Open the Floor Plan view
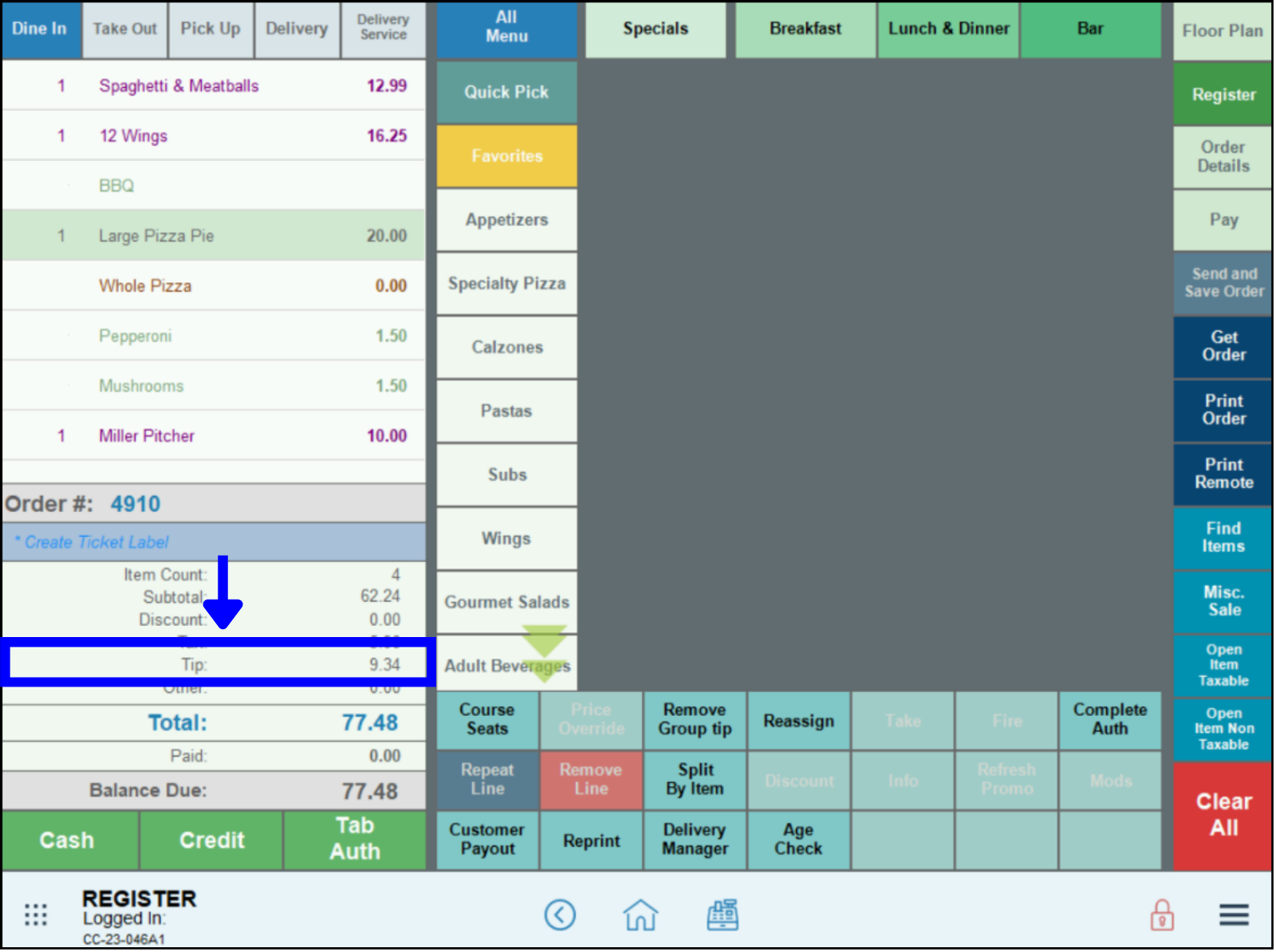The width and height of the screenshot is (1276, 952). coord(1222,31)
